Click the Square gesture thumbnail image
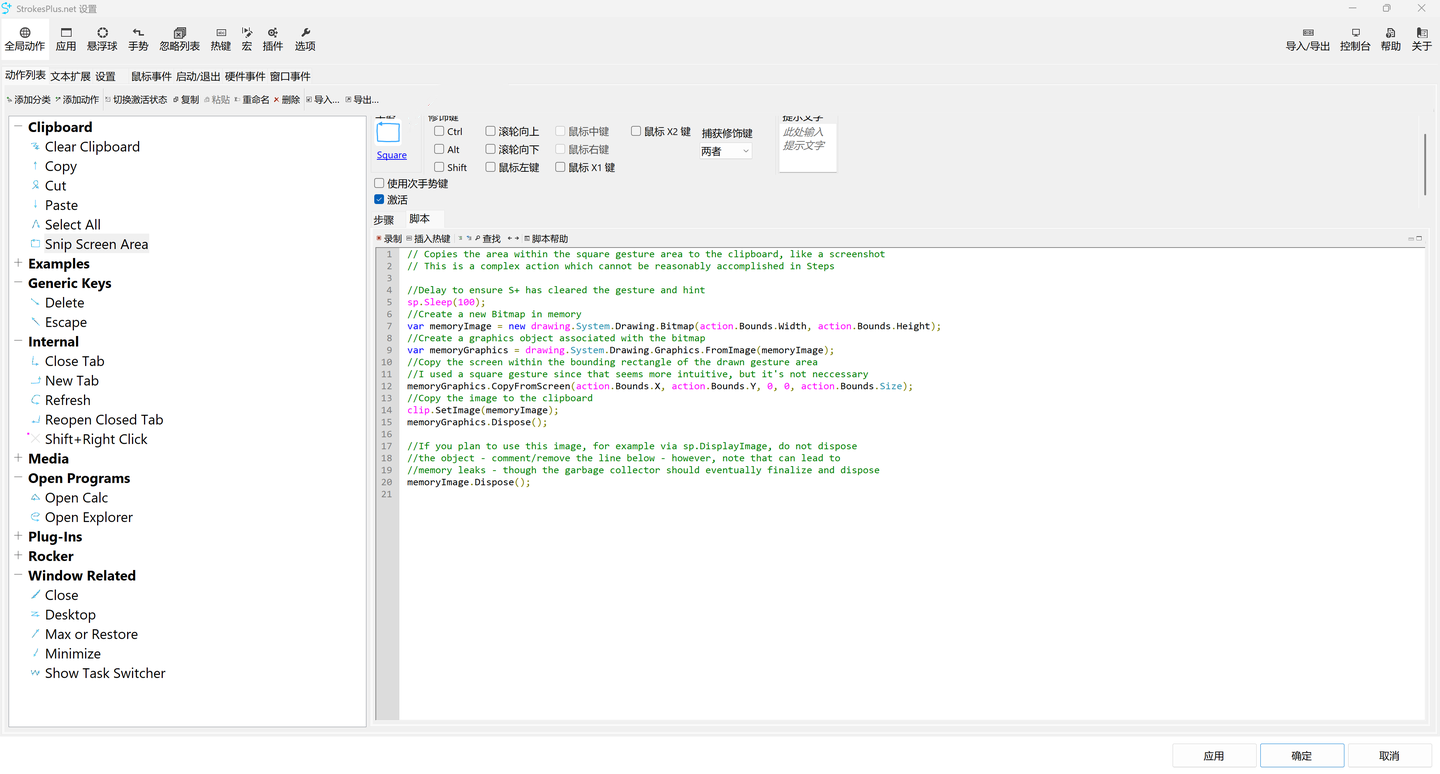Viewport: 1440px width, 774px height. [x=388, y=133]
